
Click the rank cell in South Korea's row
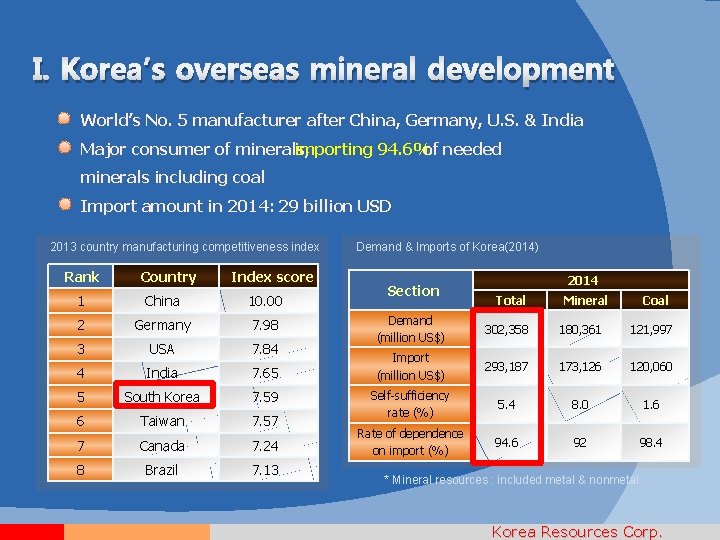(x=81, y=397)
